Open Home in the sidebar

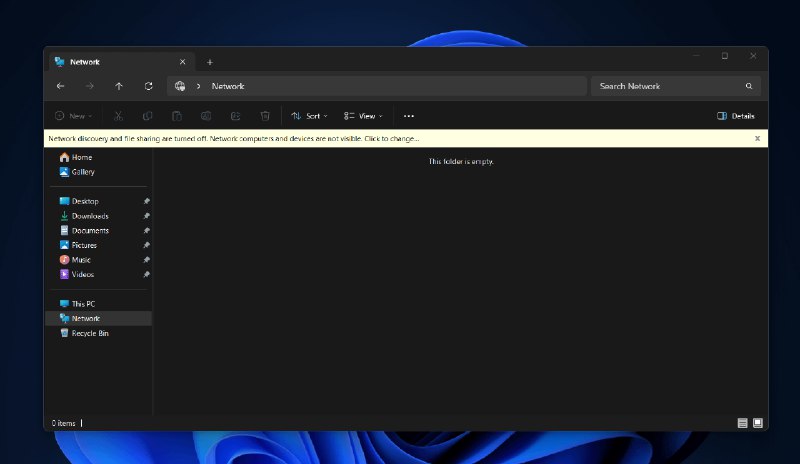[x=76, y=157]
